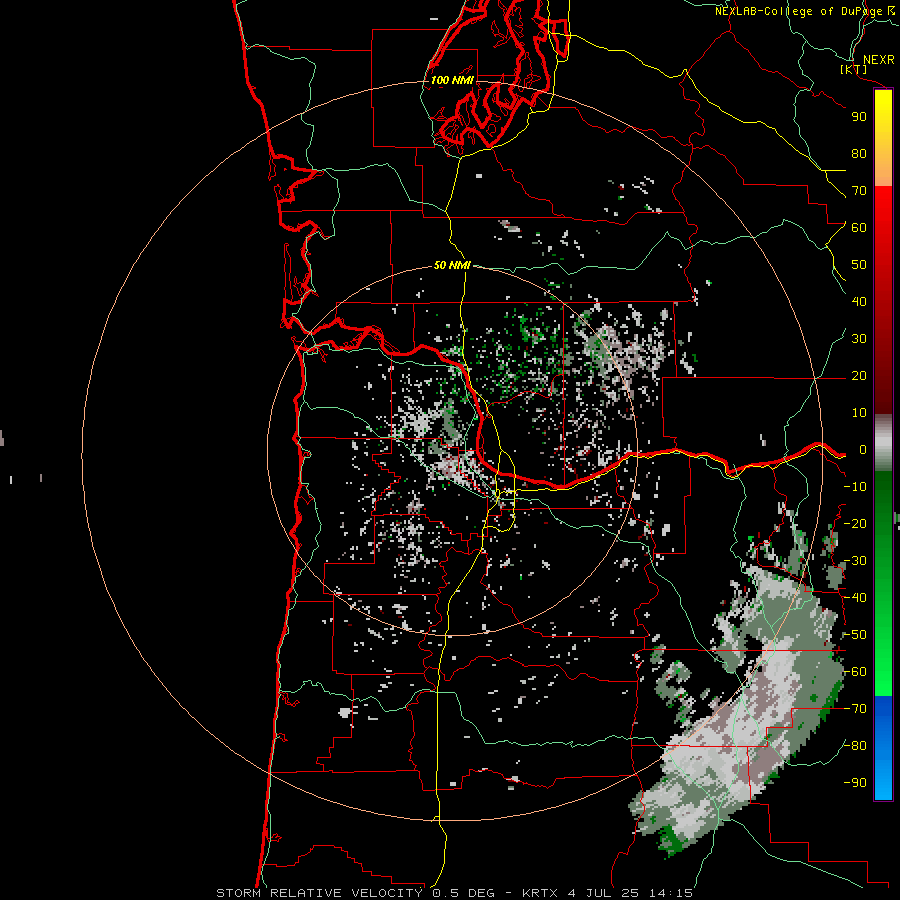The image size is (900, 900).
Task: Select the -50 value on velocity scale
Action: point(855,634)
